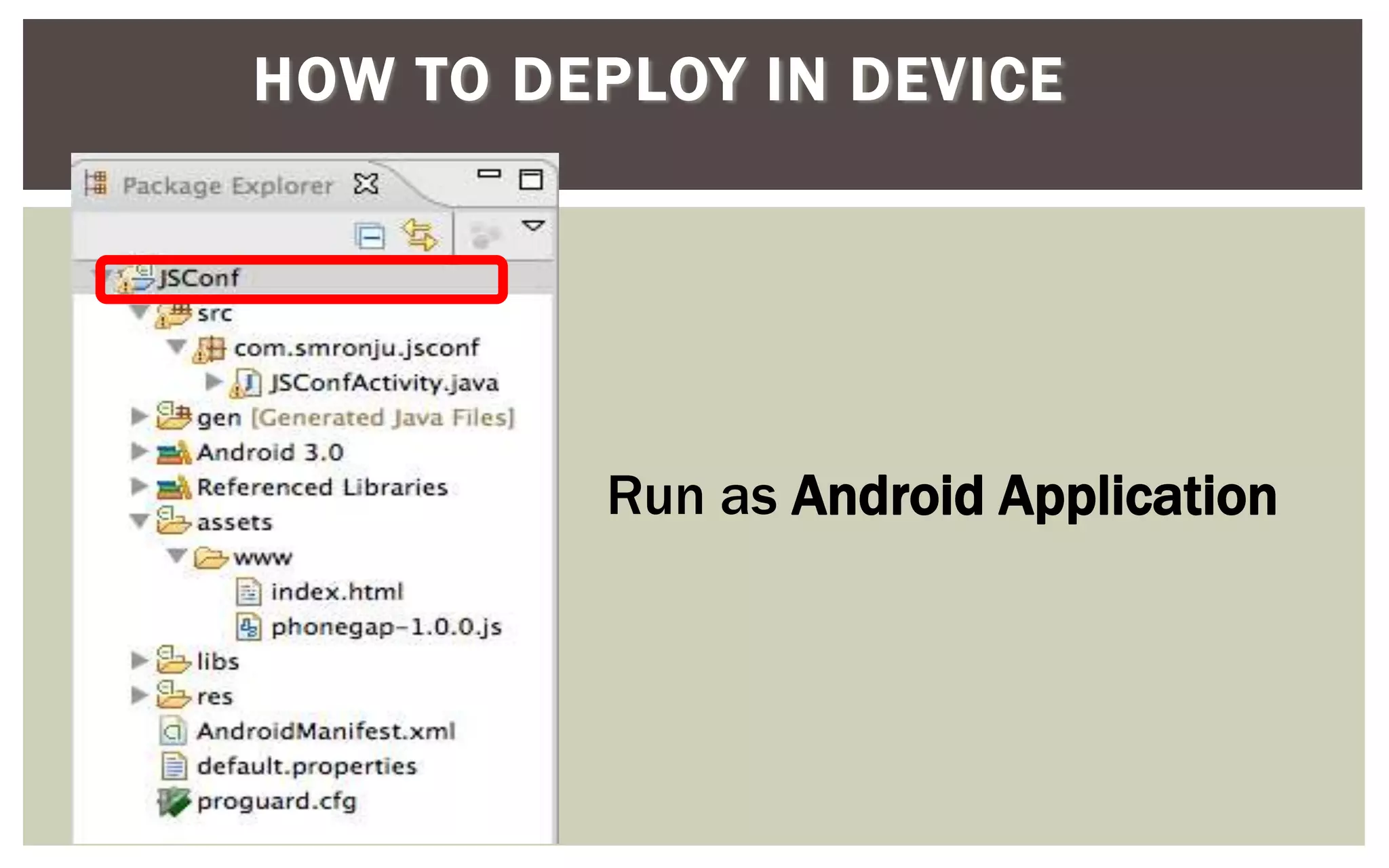Viewport: 1389px width, 868px height.
Task: Expand the JSConfActivity.java node arrow
Action: (214, 382)
